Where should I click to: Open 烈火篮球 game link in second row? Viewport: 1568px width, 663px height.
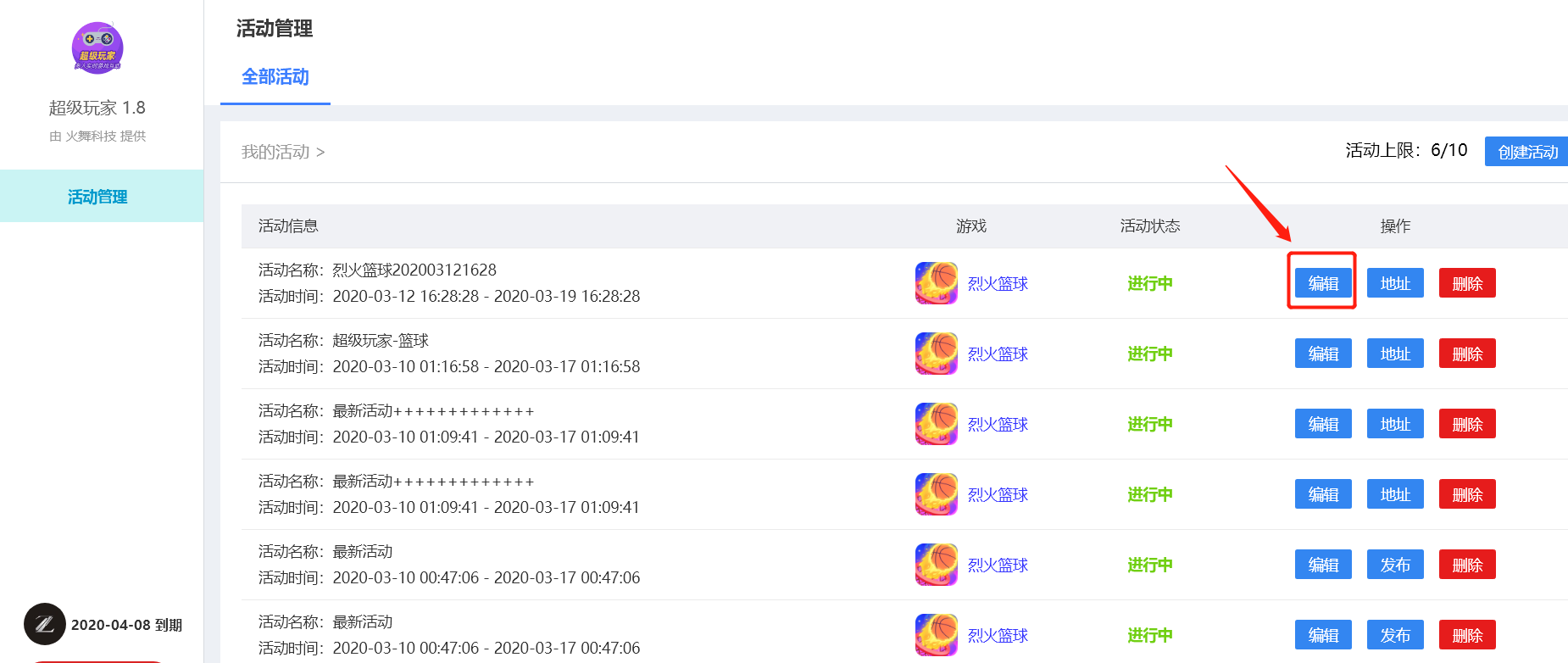point(998,354)
